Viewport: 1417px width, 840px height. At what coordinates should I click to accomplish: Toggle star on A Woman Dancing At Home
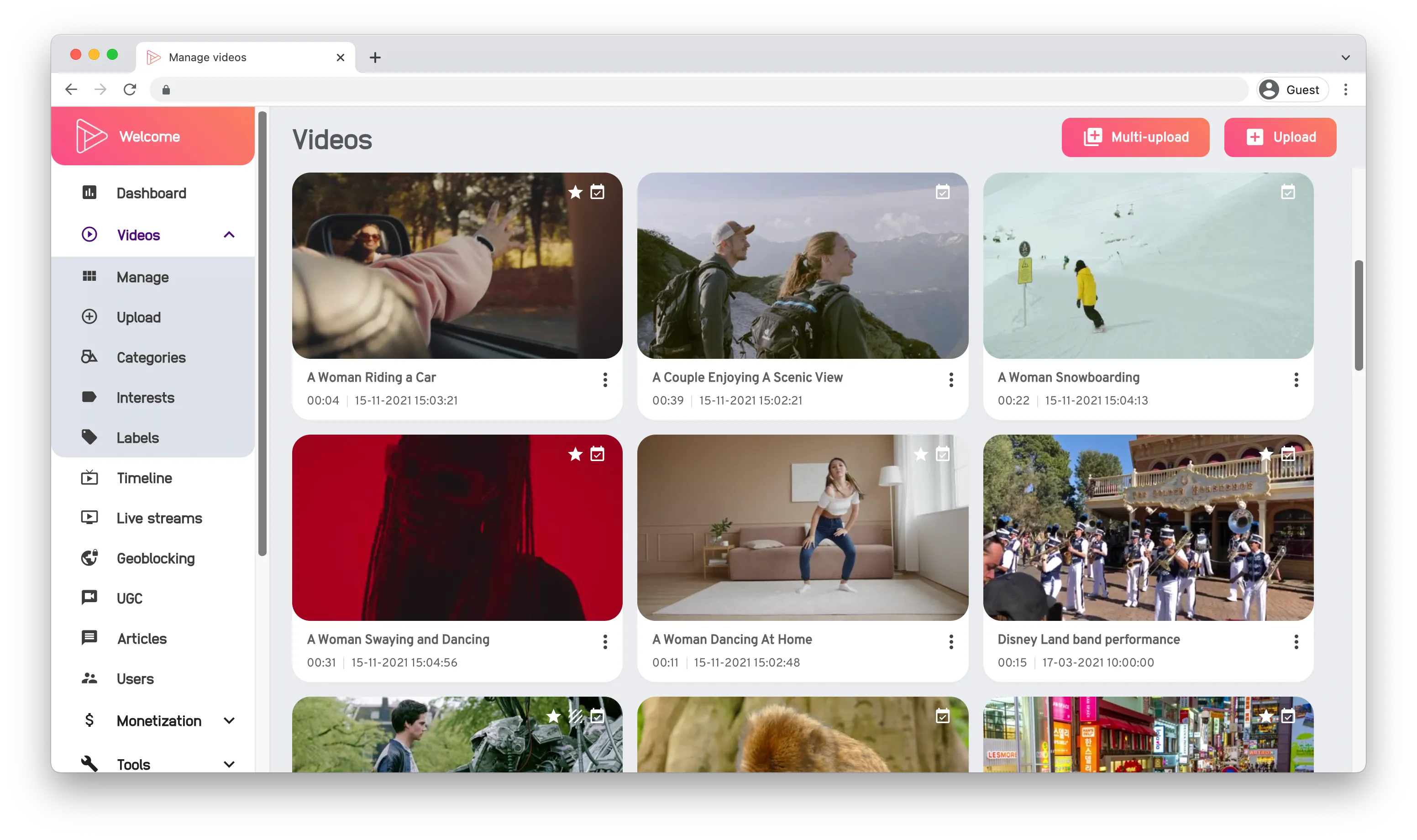(x=921, y=455)
